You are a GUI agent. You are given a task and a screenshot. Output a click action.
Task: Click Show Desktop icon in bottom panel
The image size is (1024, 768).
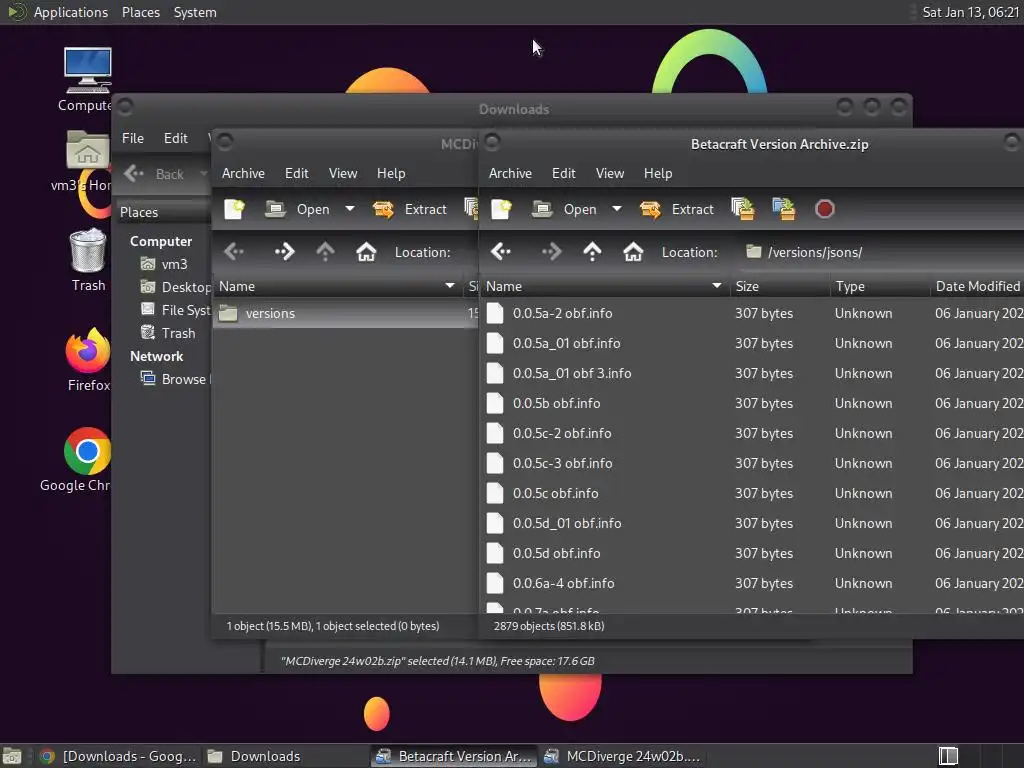pos(12,756)
